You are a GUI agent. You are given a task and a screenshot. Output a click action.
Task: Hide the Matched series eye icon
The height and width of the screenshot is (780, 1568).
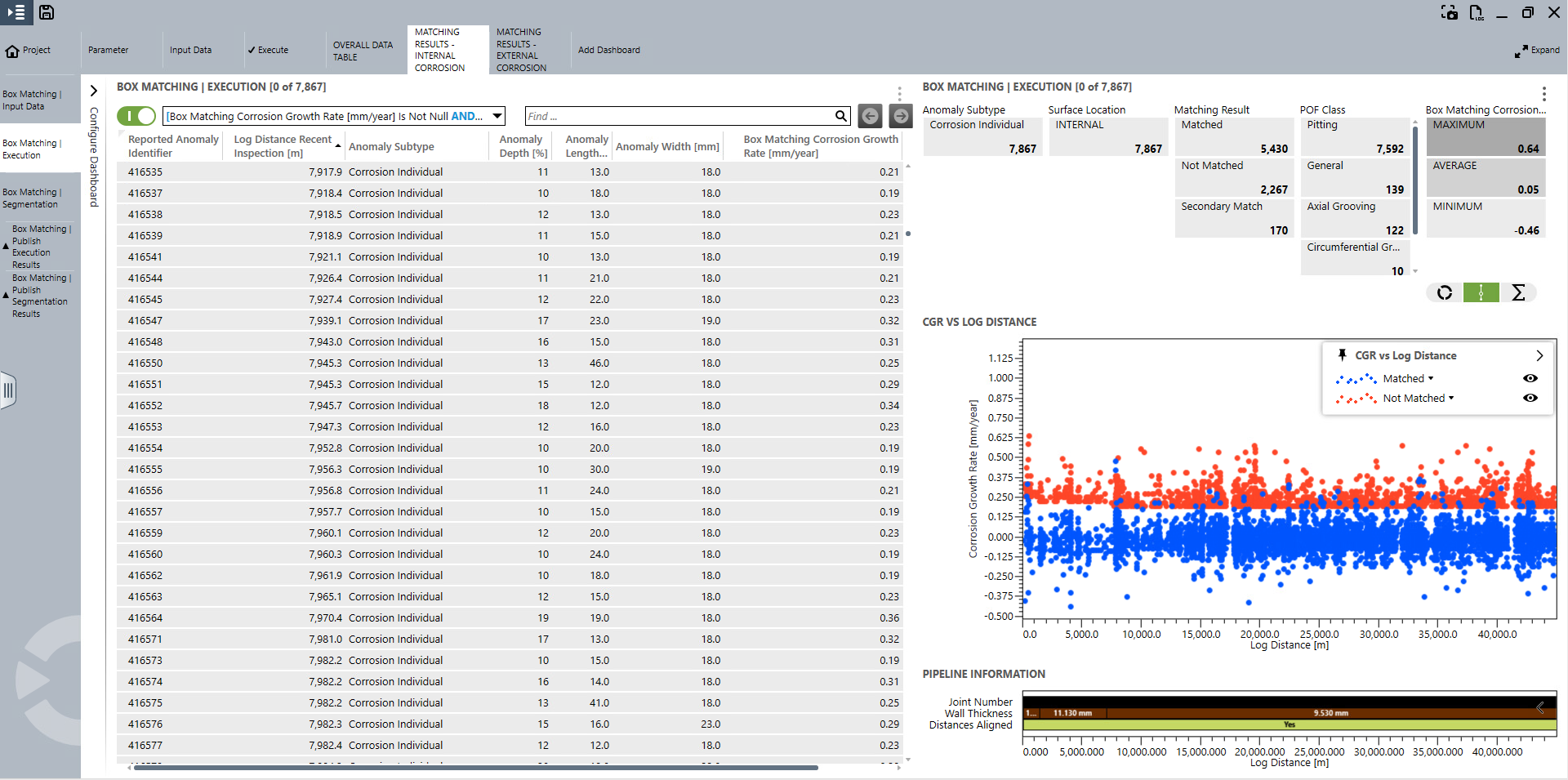pos(1530,378)
